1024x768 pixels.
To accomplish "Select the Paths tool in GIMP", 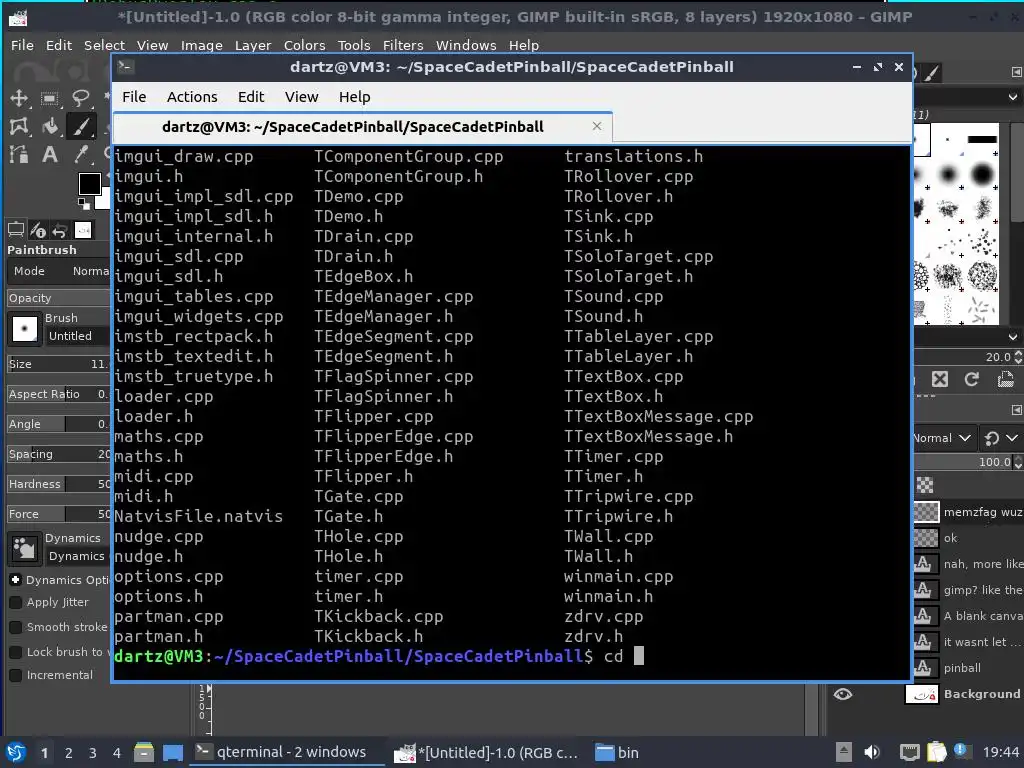I will 19,155.
